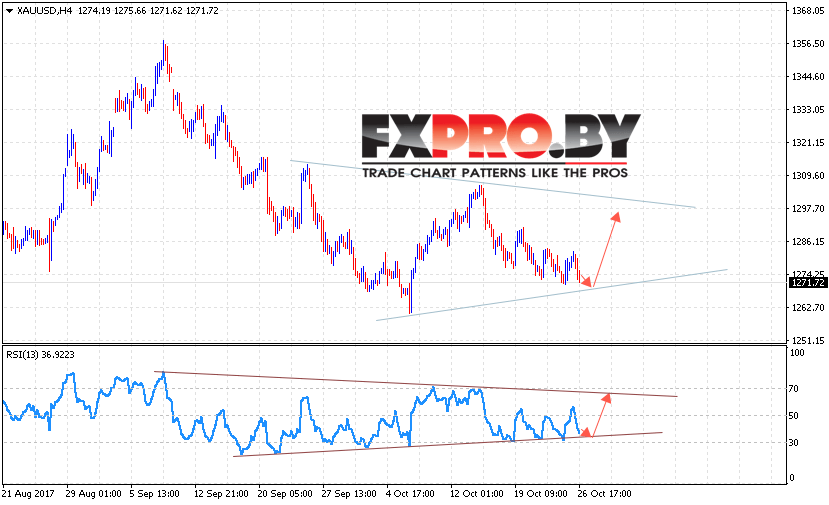Click the 26 Oct 17:00 time label
This screenshot has height=505, width=829.
[x=604, y=493]
